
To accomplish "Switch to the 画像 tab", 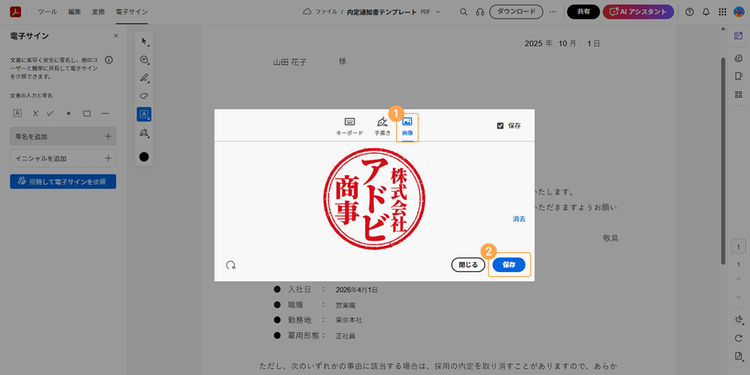I will click(407, 127).
